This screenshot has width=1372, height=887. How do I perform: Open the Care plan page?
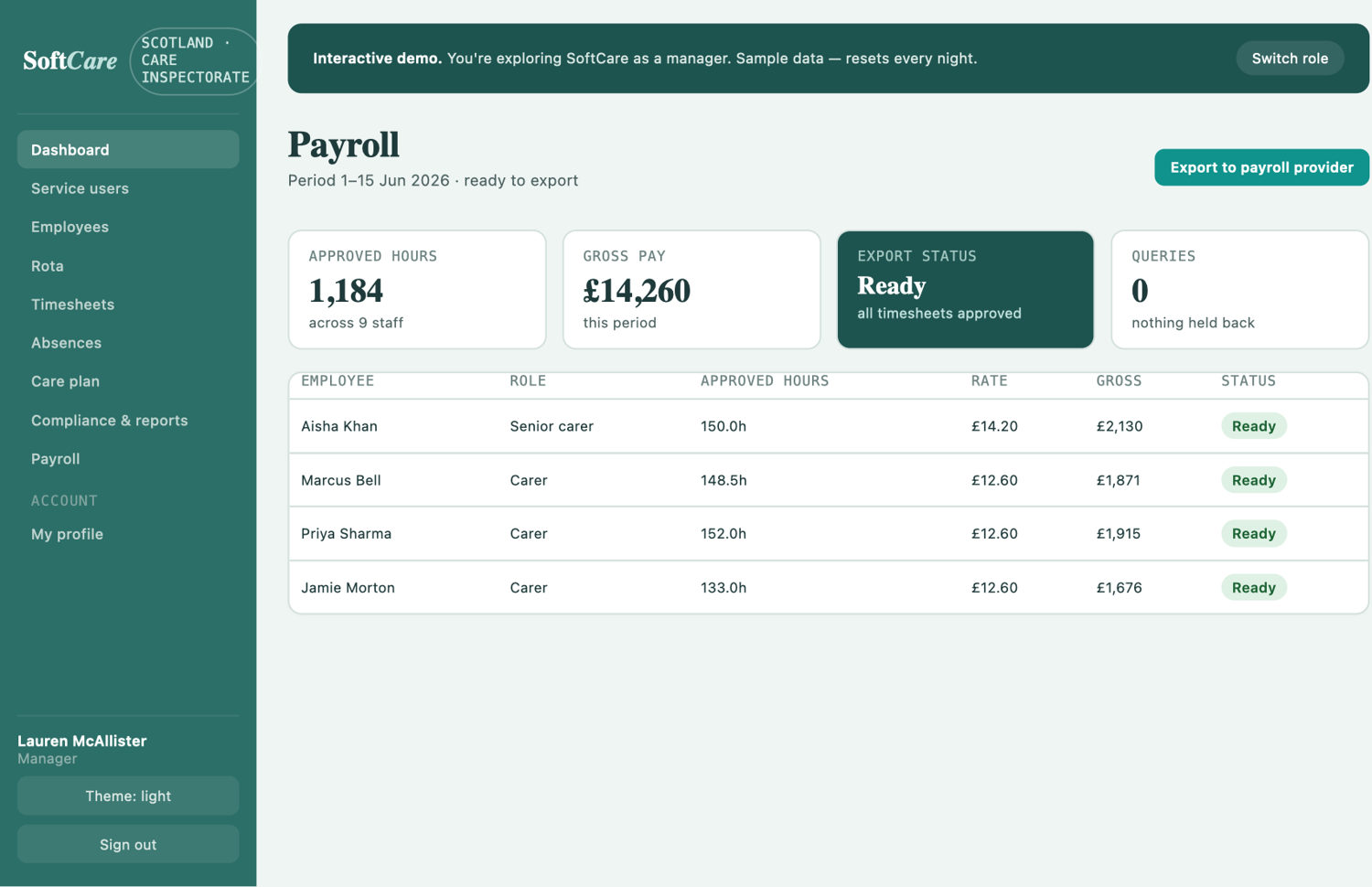[128, 381]
